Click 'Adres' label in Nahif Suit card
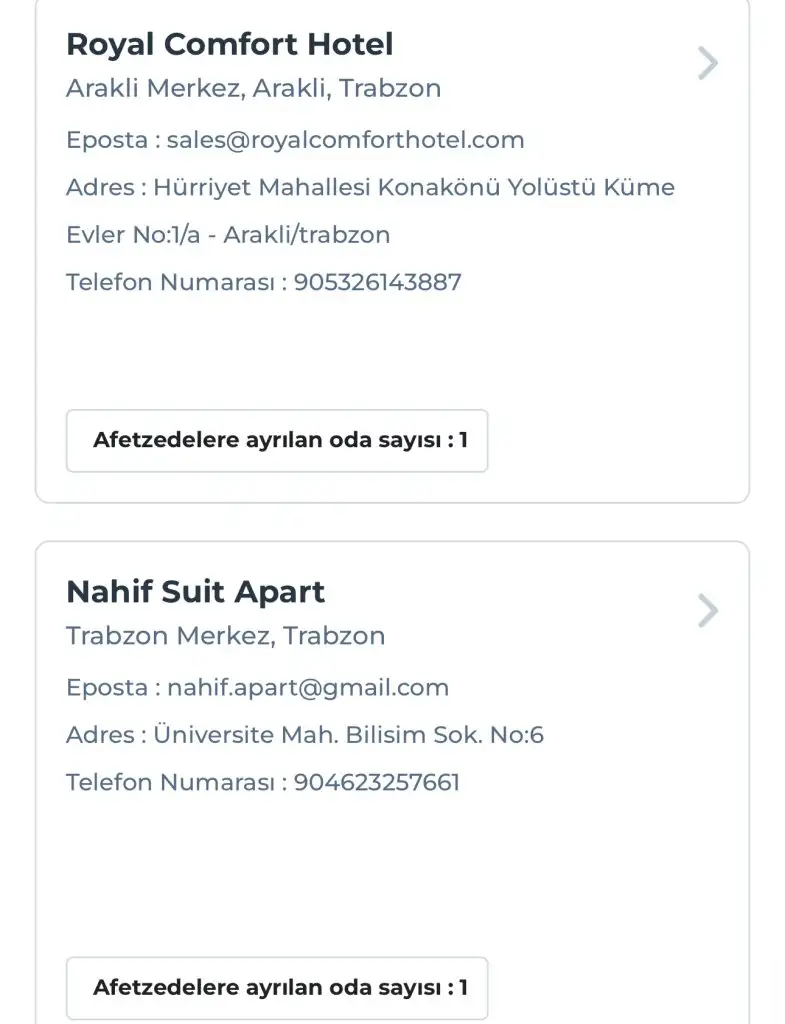The image size is (785, 1024). click(100, 736)
